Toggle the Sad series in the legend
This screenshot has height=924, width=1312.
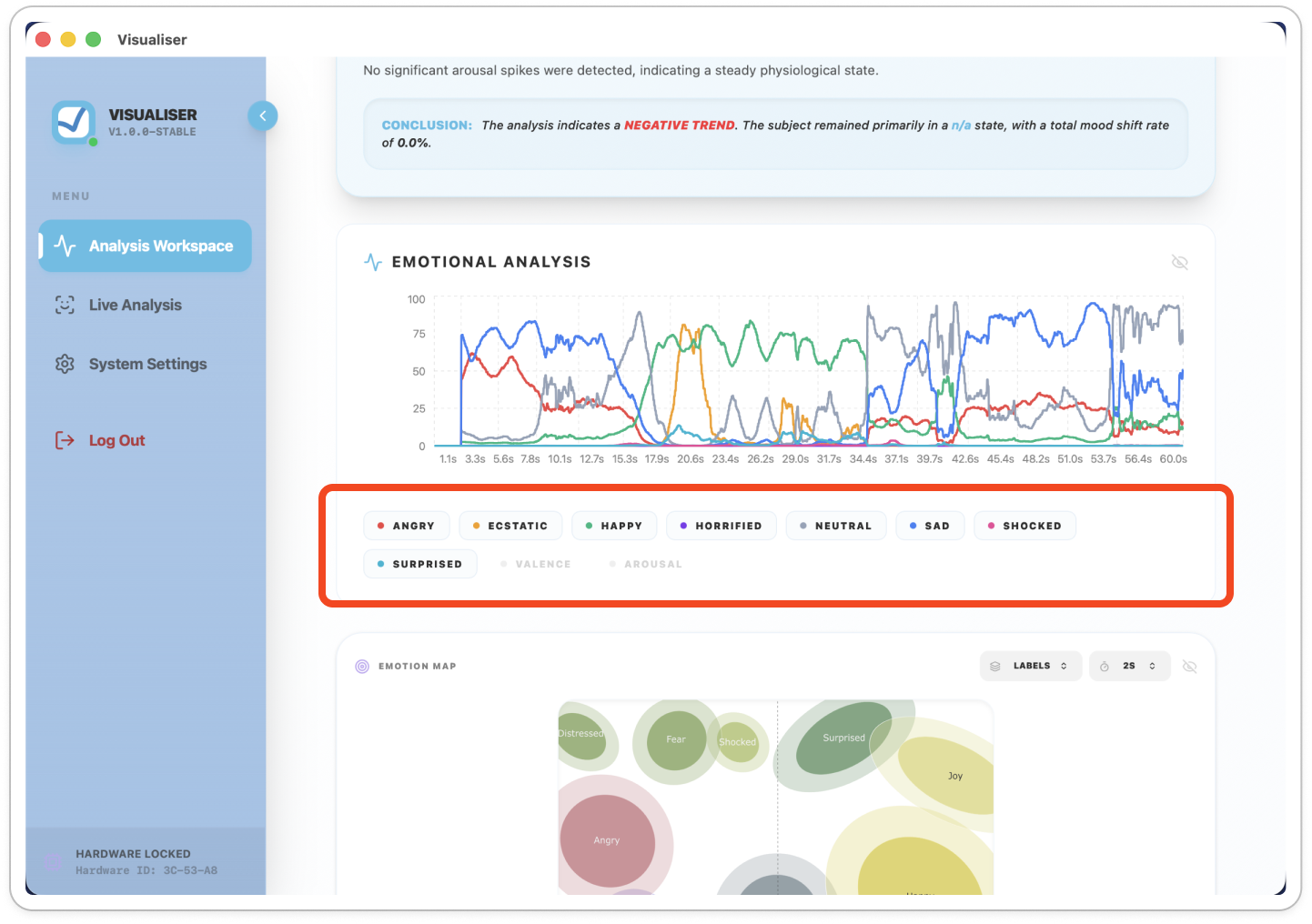coord(930,526)
